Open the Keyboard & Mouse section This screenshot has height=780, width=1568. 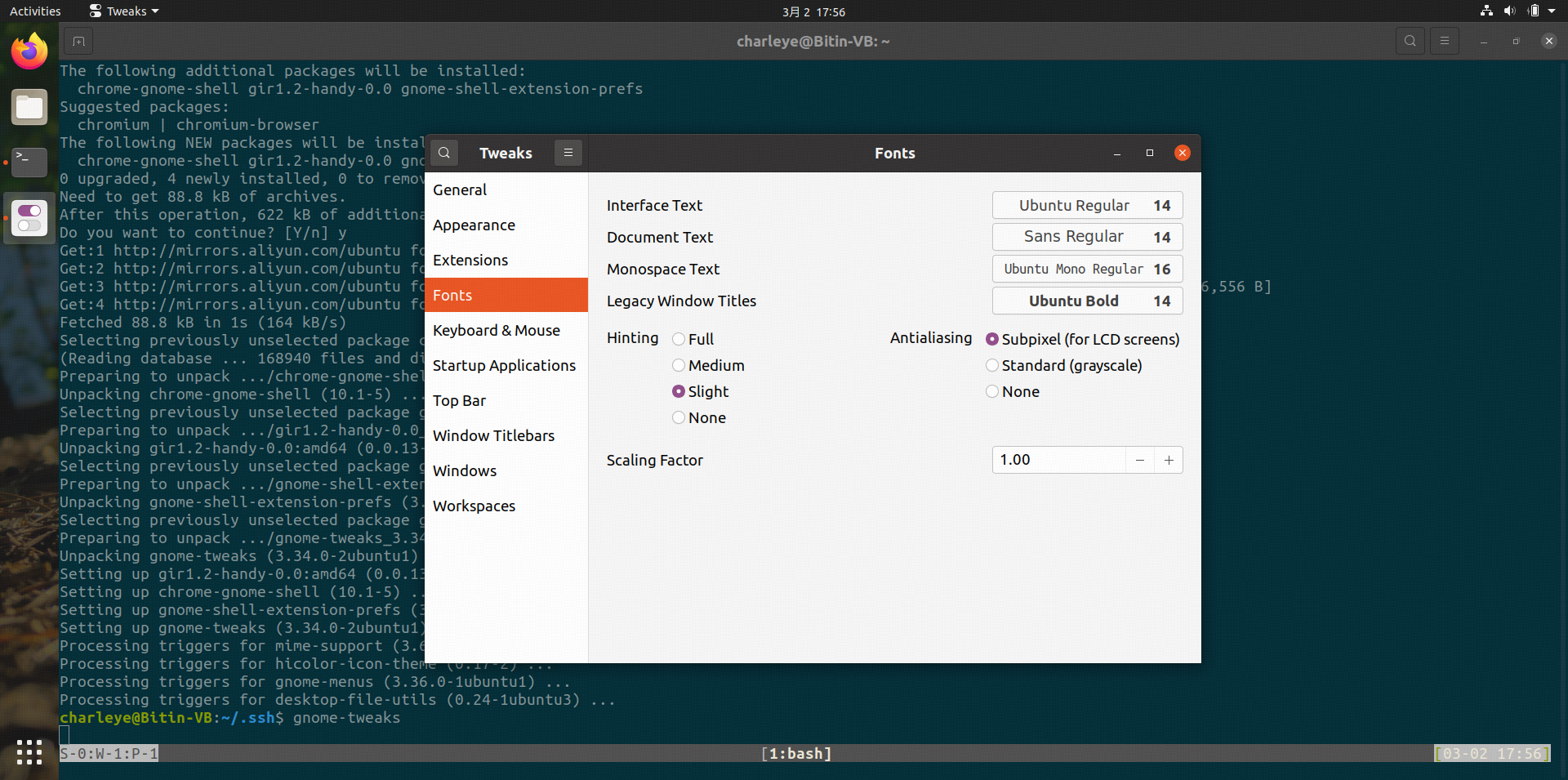coord(496,330)
